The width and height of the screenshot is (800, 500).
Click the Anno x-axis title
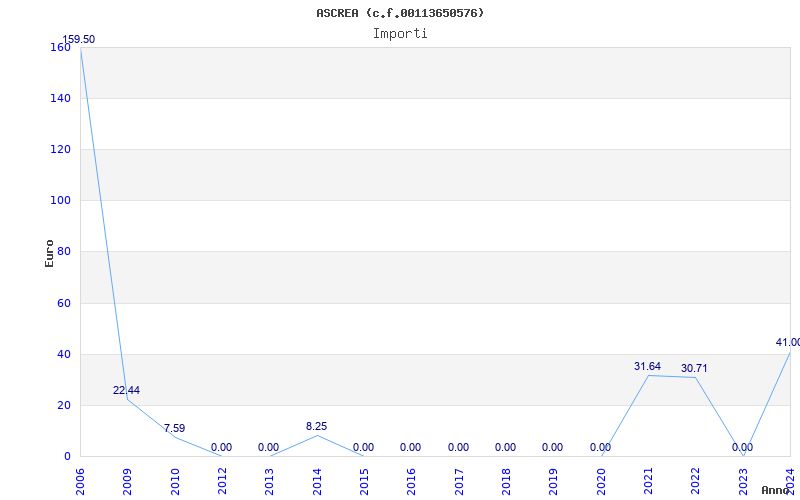coord(776,490)
